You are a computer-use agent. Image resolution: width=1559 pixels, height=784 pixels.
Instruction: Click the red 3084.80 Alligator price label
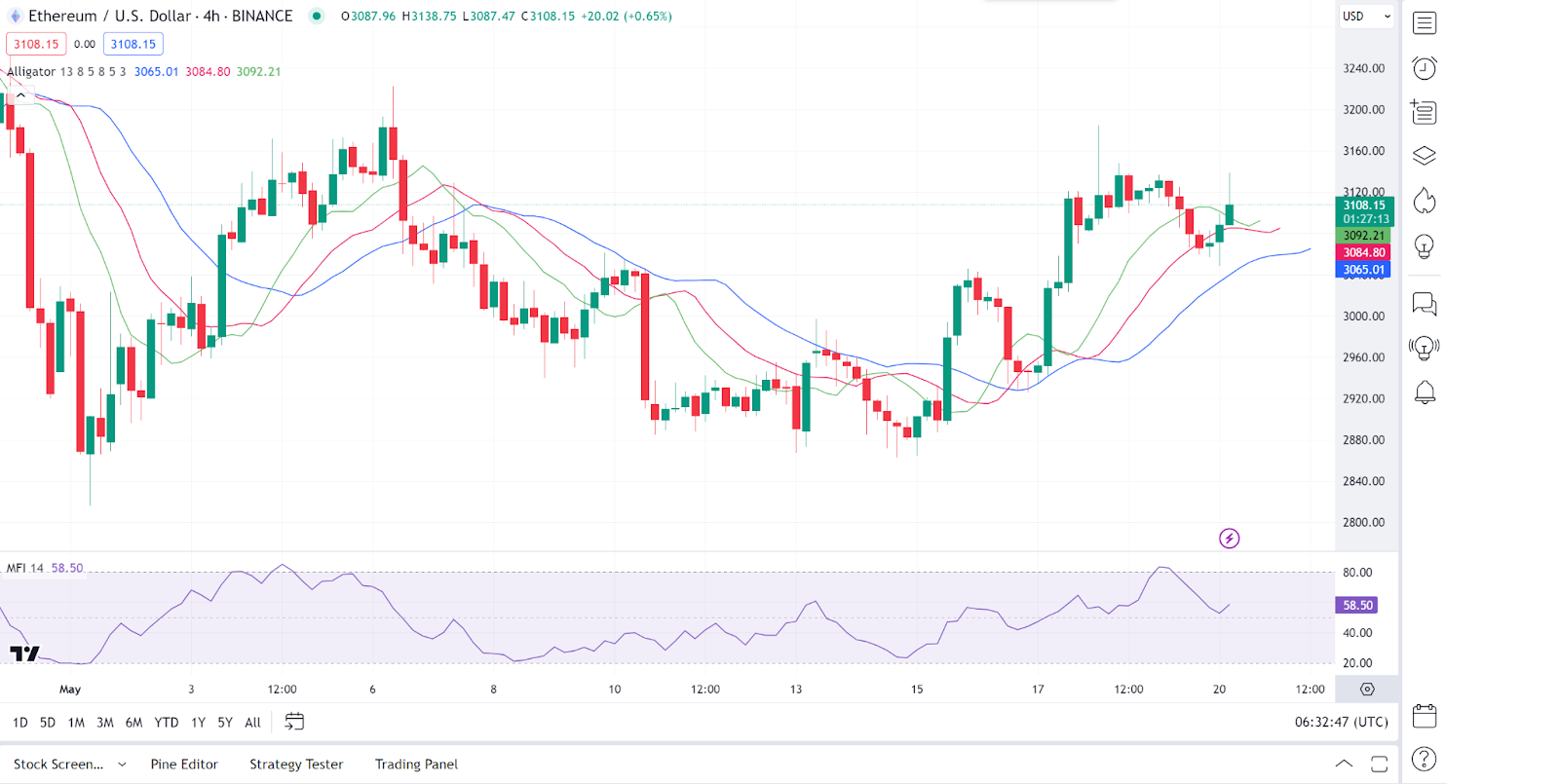coord(1363,252)
